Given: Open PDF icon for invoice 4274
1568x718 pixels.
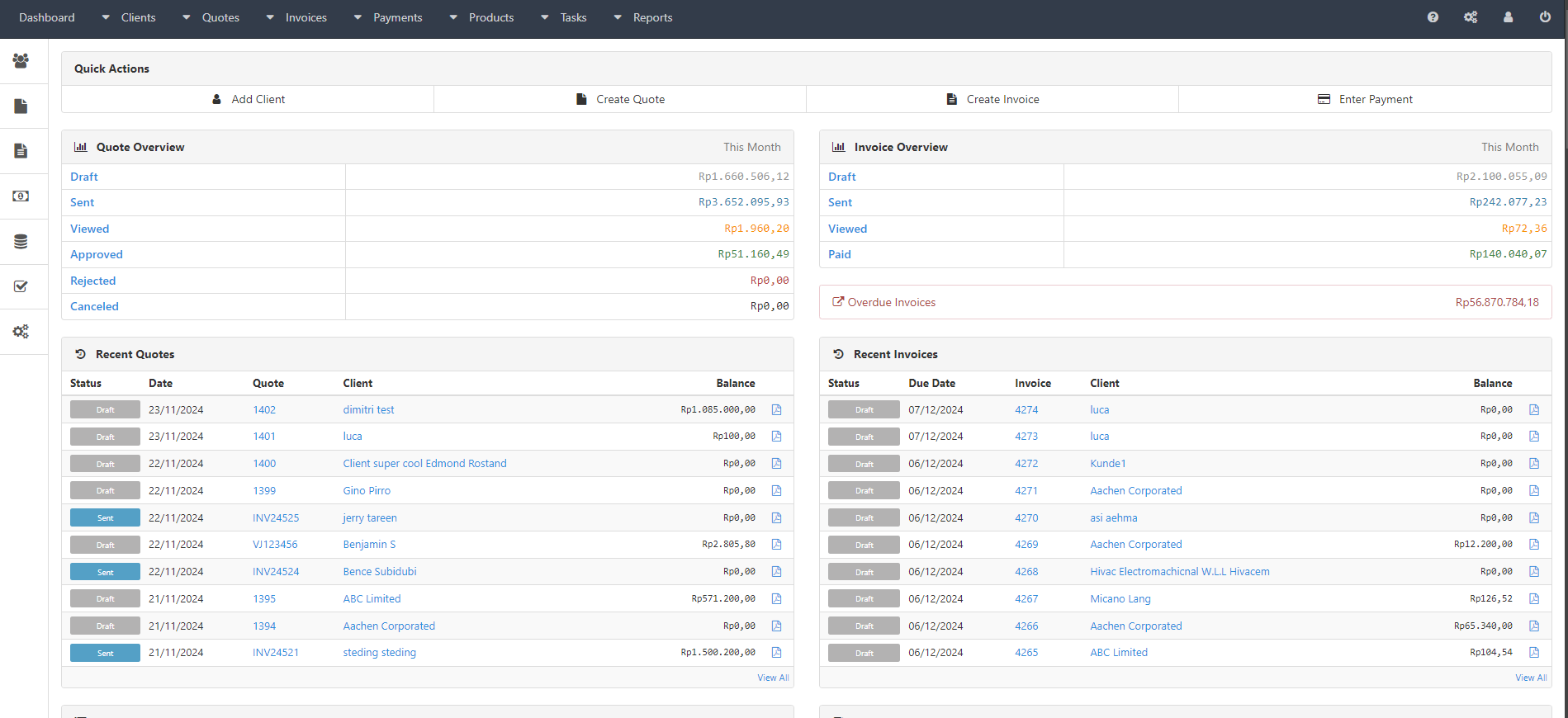Looking at the screenshot, I should tap(1534, 410).
